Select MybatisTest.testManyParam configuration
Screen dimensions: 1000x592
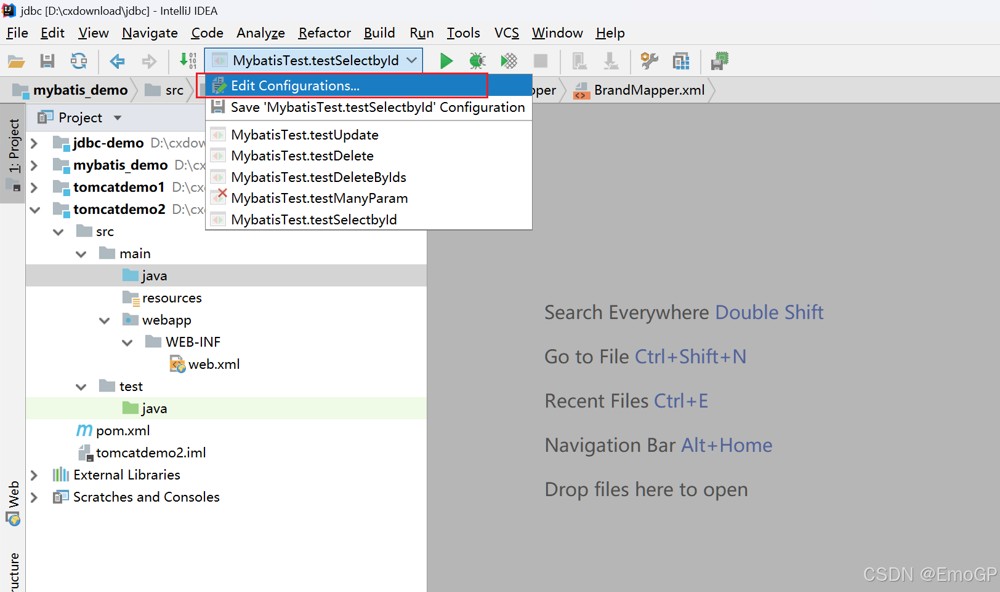pyautogui.click(x=369, y=198)
